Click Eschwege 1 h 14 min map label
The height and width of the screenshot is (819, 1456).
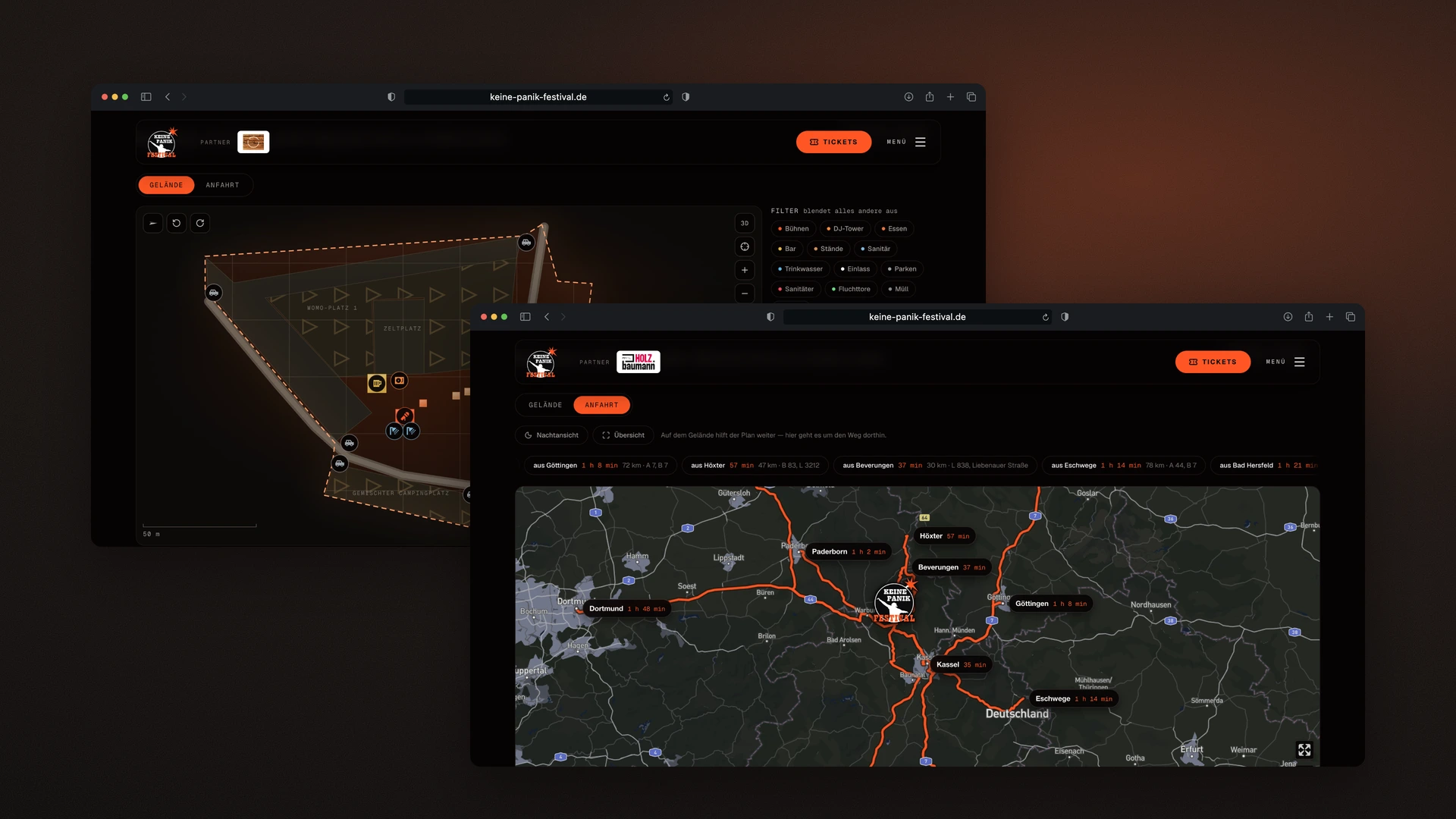pos(1074,699)
